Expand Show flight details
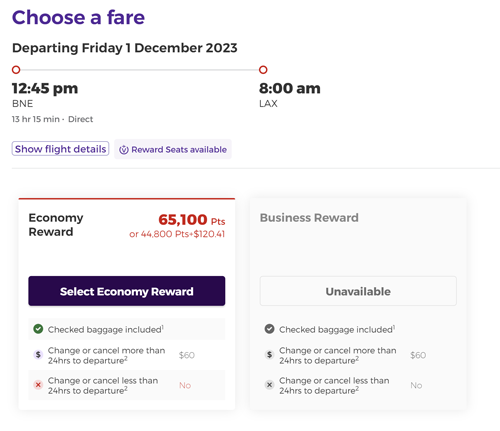The width and height of the screenshot is (500, 431). [x=60, y=149]
